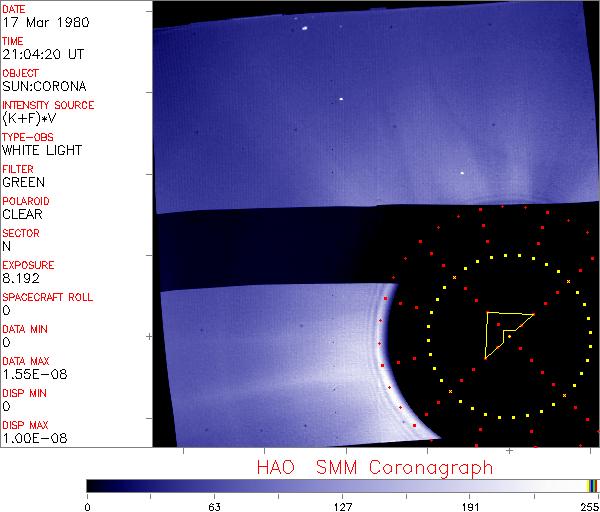The height and width of the screenshot is (512, 600).
Task: Click the color bar at value 127
Action: [x=342, y=485]
